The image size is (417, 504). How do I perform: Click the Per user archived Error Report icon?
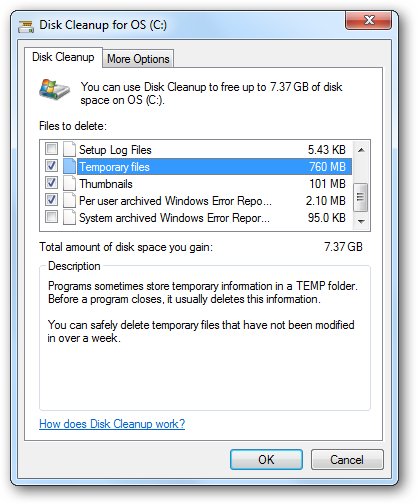coord(69,200)
